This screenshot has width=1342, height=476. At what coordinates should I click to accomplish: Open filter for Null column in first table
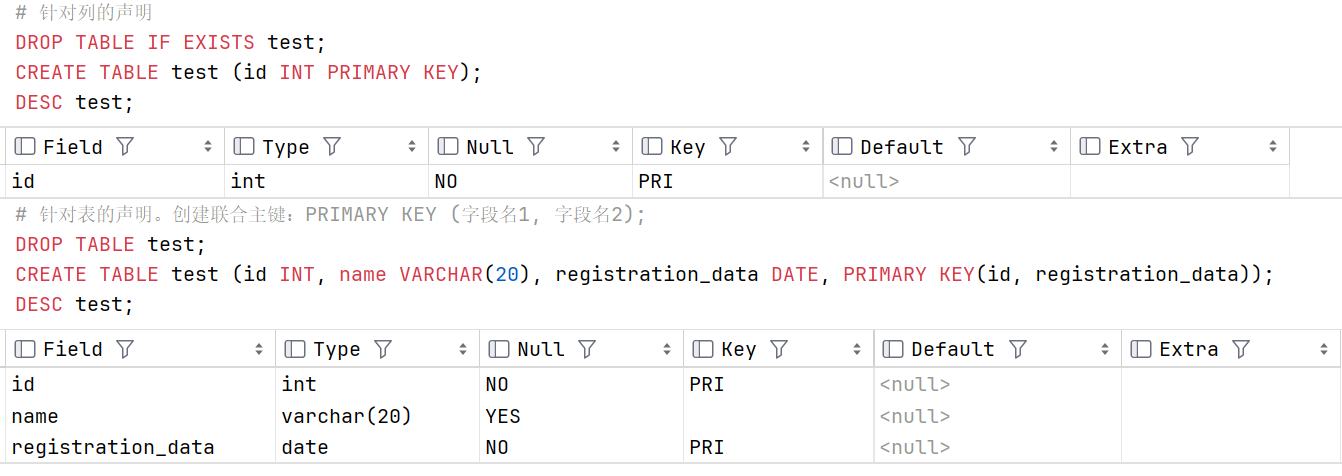click(536, 147)
